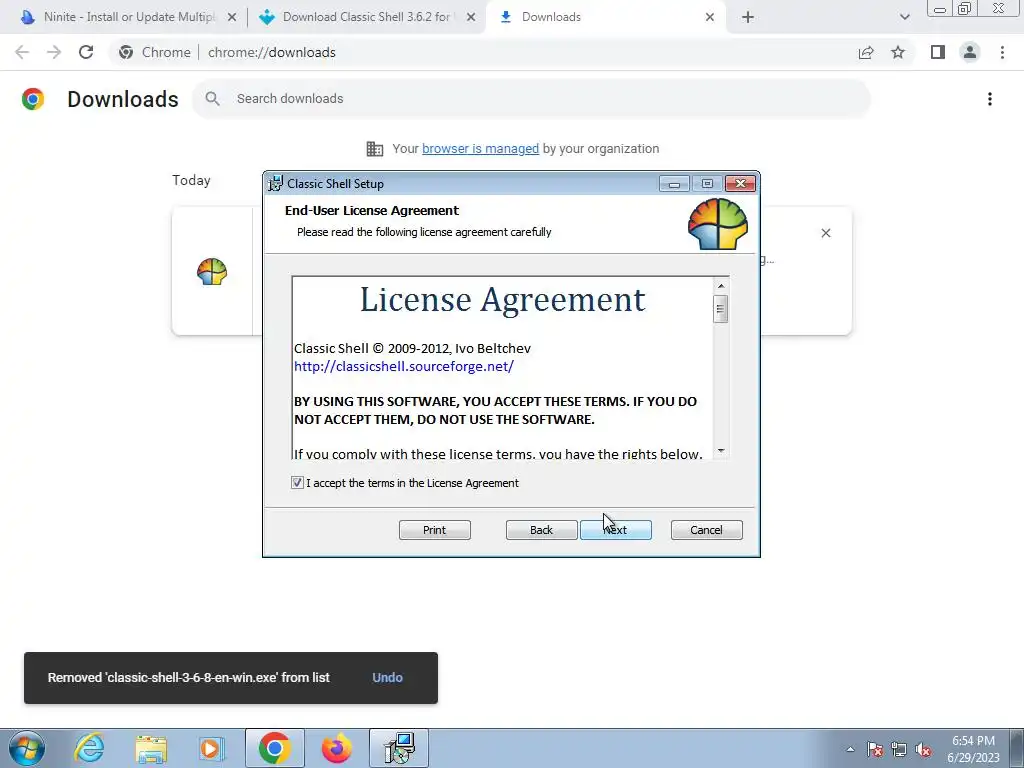Accept the License Agreement terms checkbox

tap(297, 483)
